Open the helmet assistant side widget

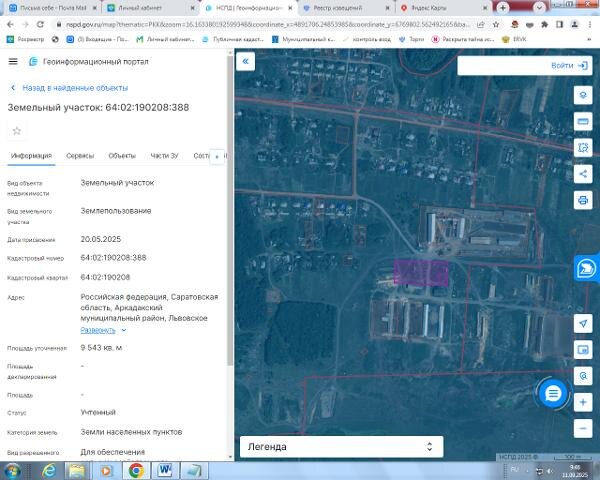pos(586,268)
